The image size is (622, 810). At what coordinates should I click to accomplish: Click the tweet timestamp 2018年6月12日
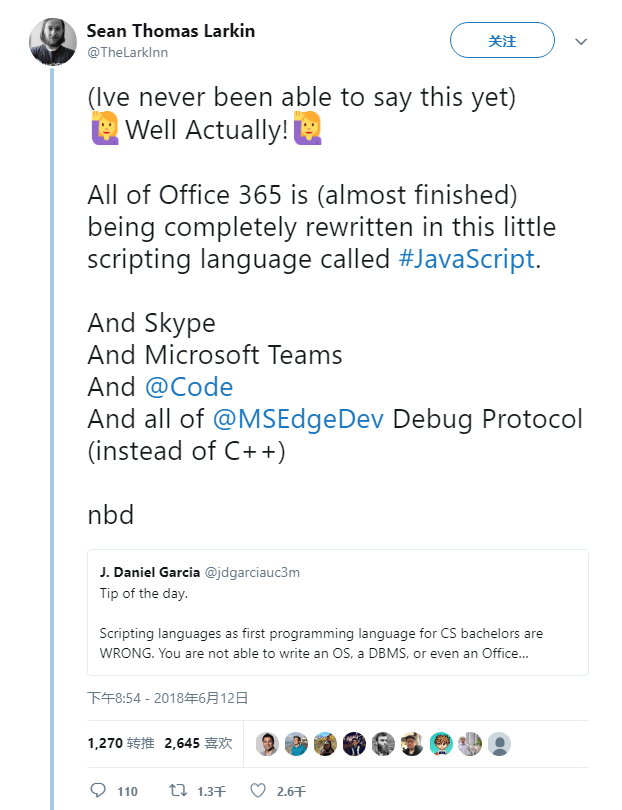point(167,698)
